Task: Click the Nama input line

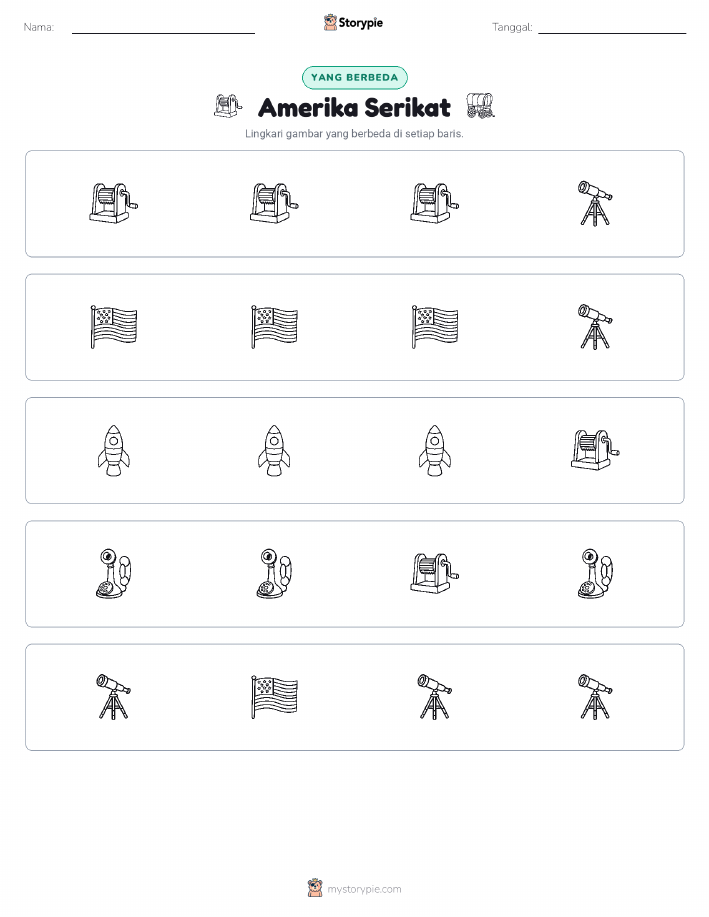Action: click(x=163, y=28)
